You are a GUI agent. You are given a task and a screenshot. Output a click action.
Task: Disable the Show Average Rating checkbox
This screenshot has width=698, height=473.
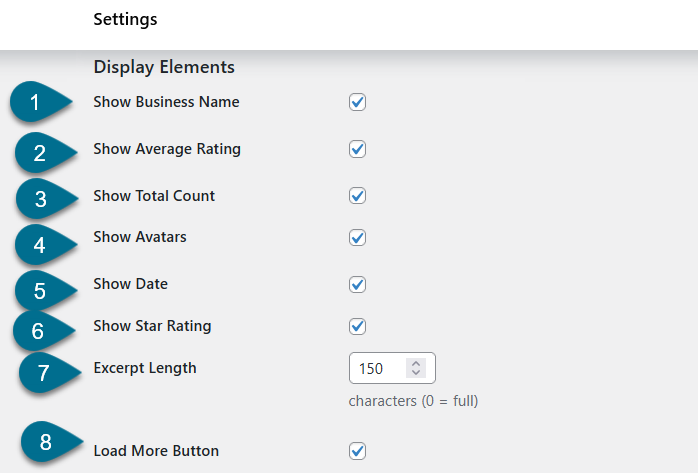tap(357, 149)
